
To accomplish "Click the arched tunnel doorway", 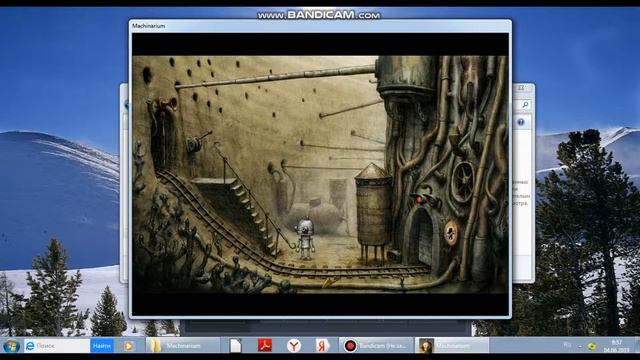I will [422, 239].
